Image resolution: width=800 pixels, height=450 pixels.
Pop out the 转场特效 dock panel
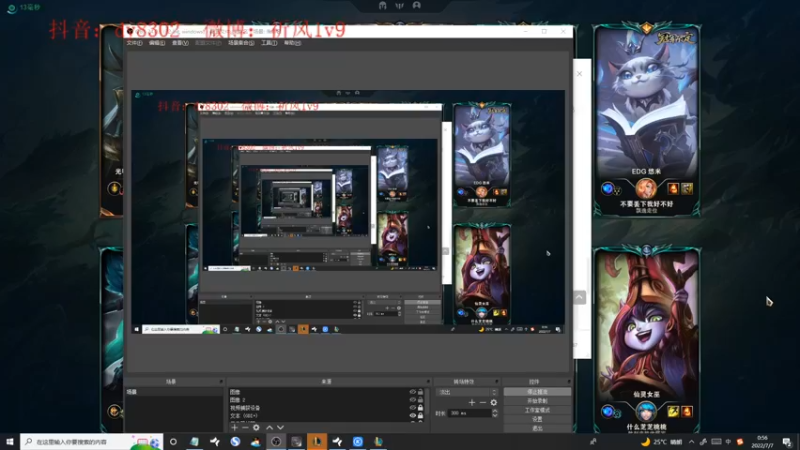click(496, 382)
